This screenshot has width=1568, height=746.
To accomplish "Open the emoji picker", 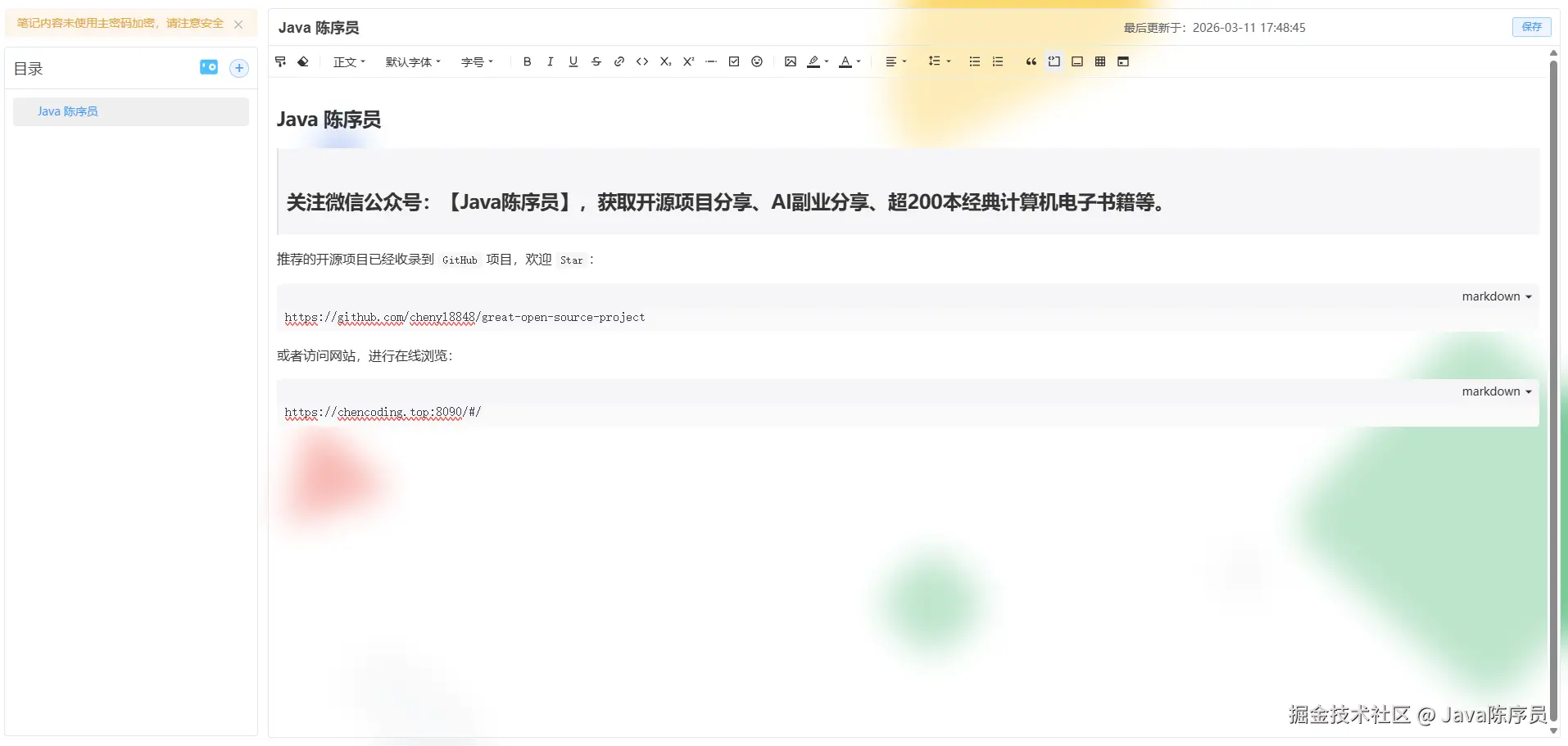I will tap(757, 61).
